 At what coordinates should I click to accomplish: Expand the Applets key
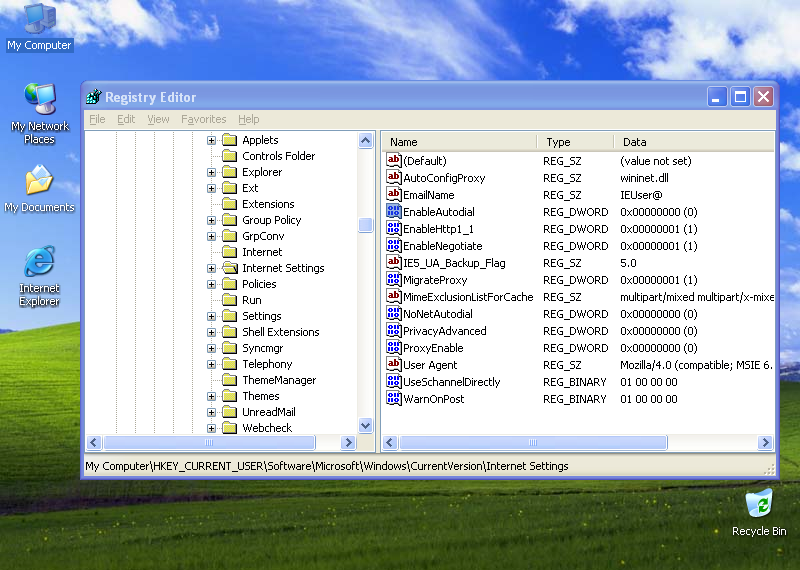pos(211,140)
